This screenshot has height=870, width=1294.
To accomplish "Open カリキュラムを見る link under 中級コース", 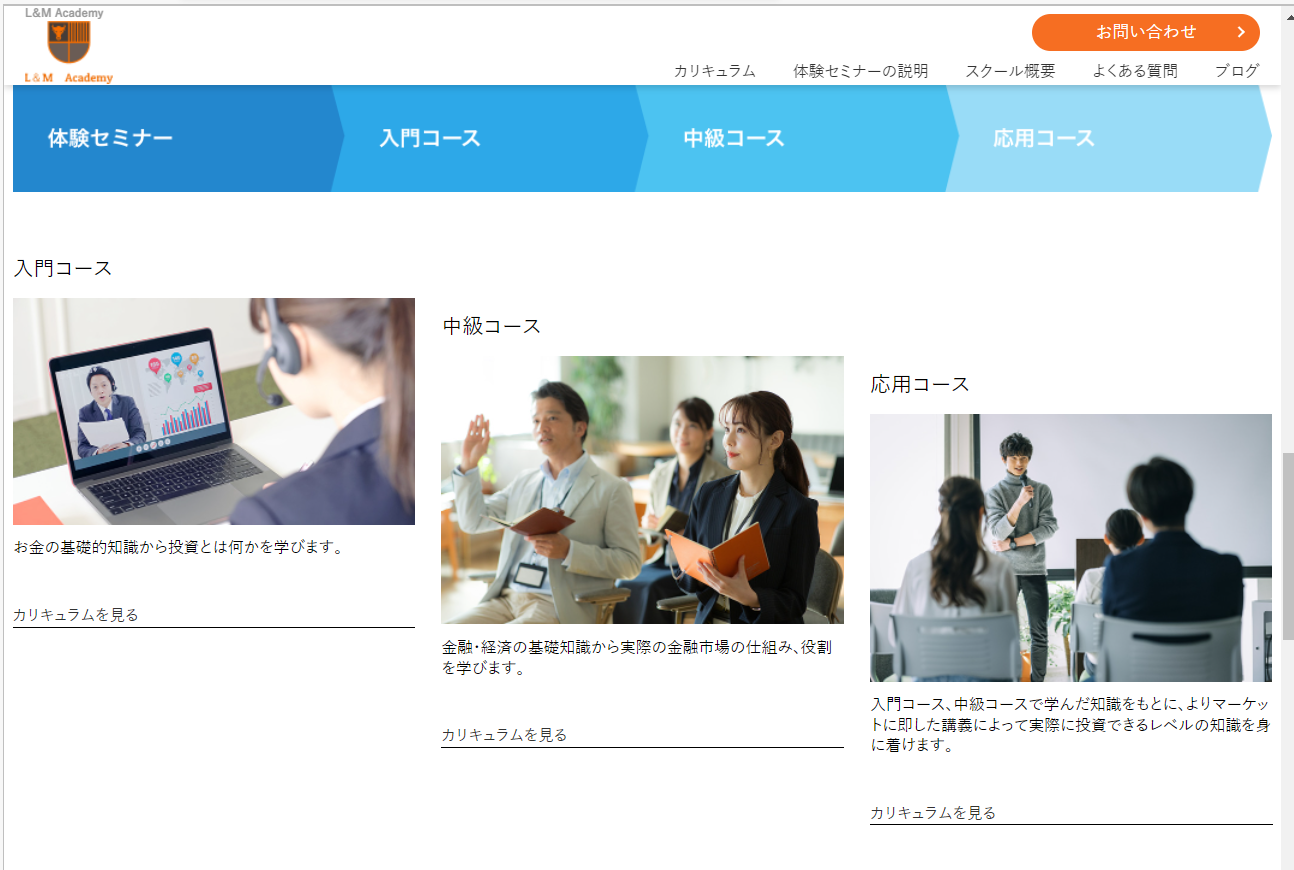I will pos(504,735).
